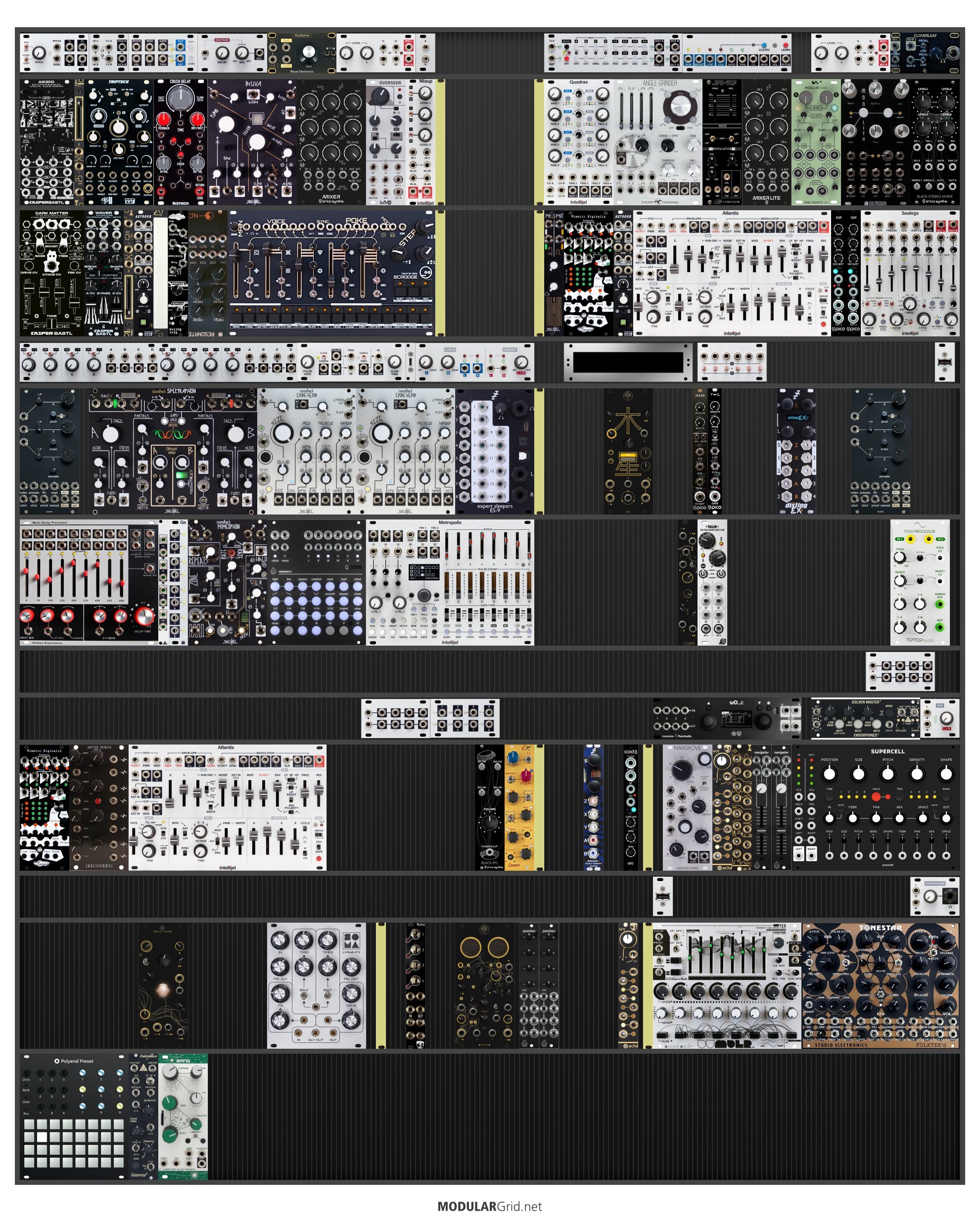Click the Expert Sleepers ES-9 module

click(495, 451)
